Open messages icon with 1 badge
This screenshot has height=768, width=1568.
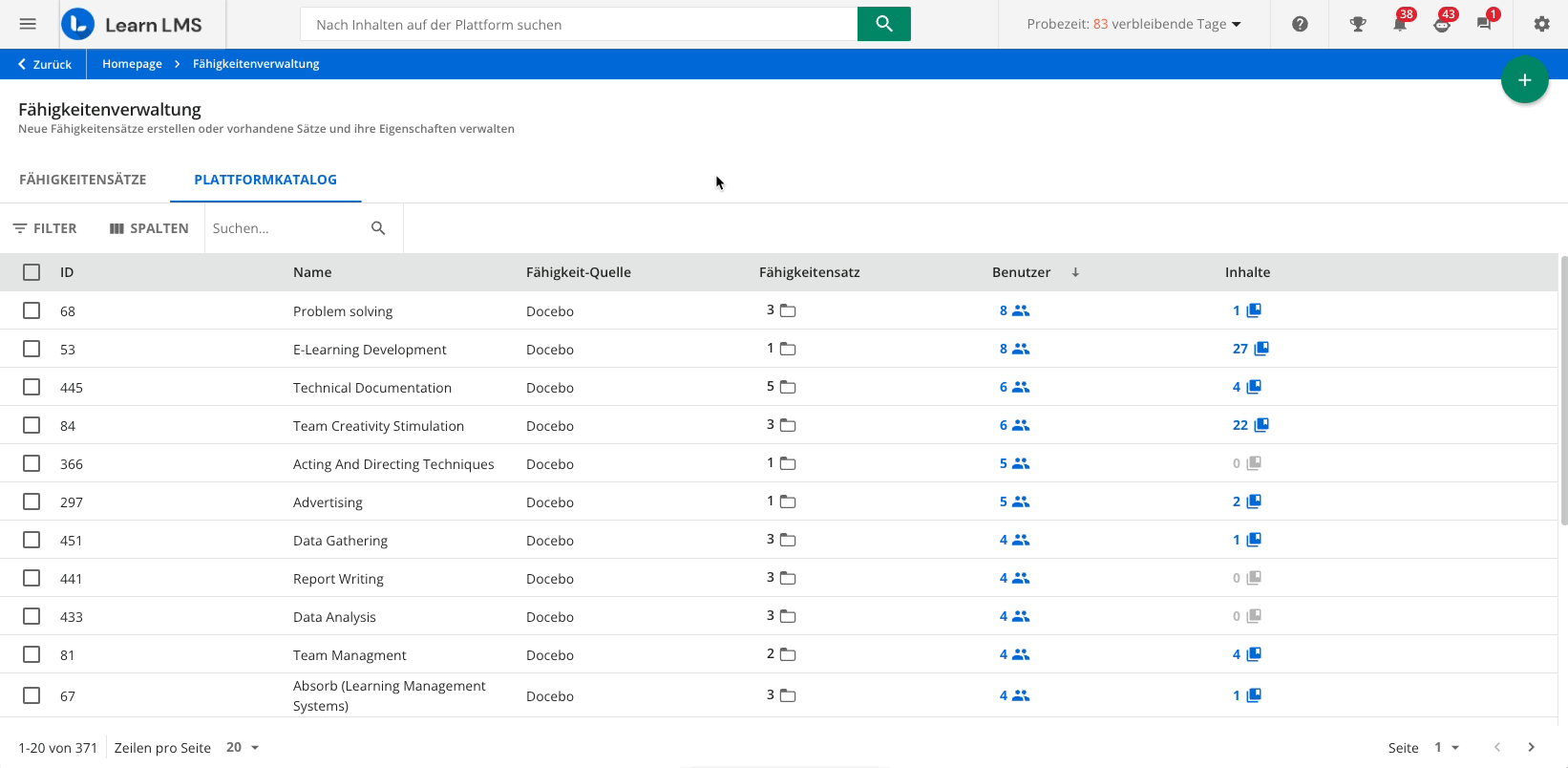1484,24
